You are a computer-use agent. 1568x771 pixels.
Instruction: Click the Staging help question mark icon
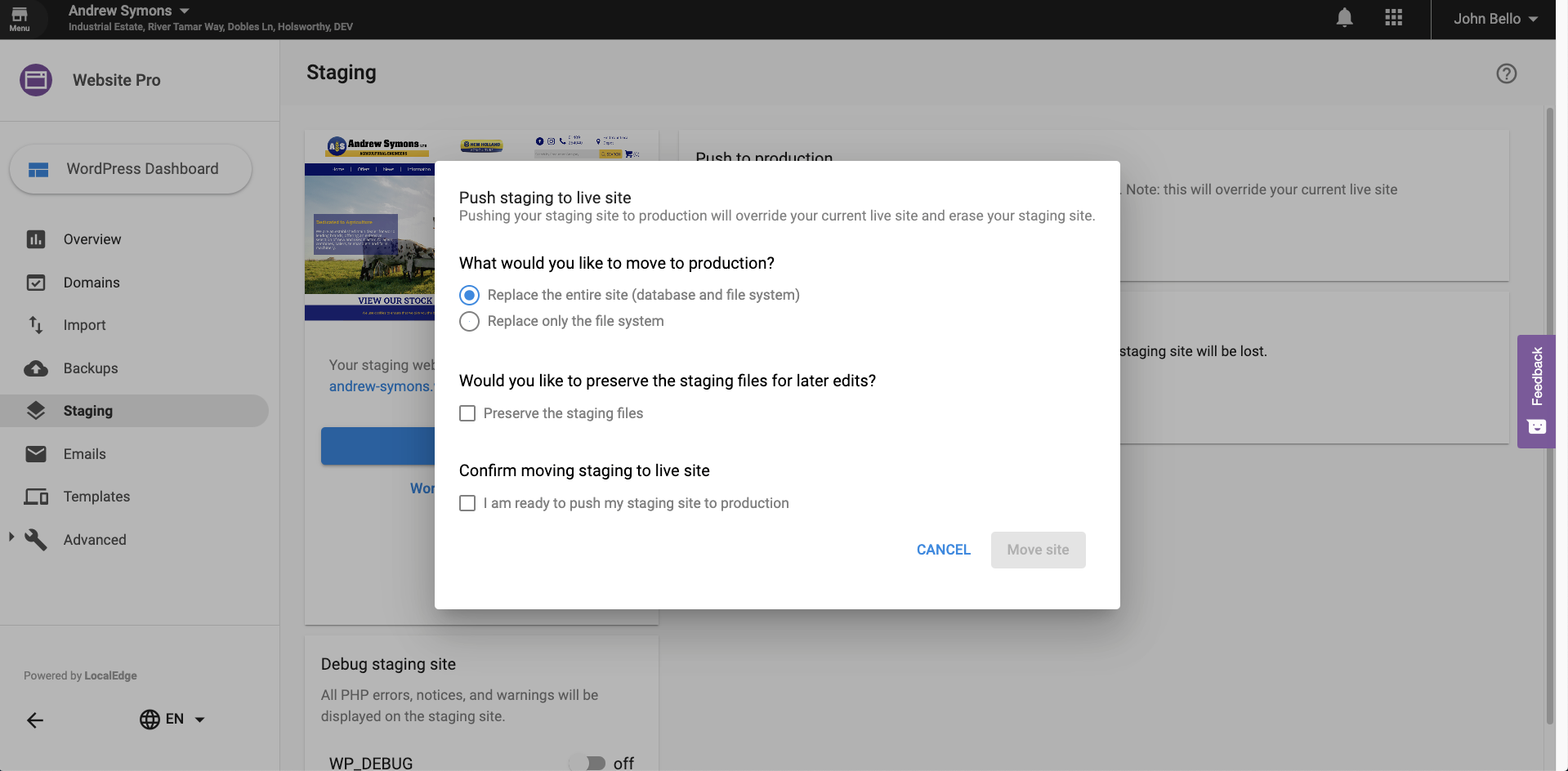(1506, 74)
